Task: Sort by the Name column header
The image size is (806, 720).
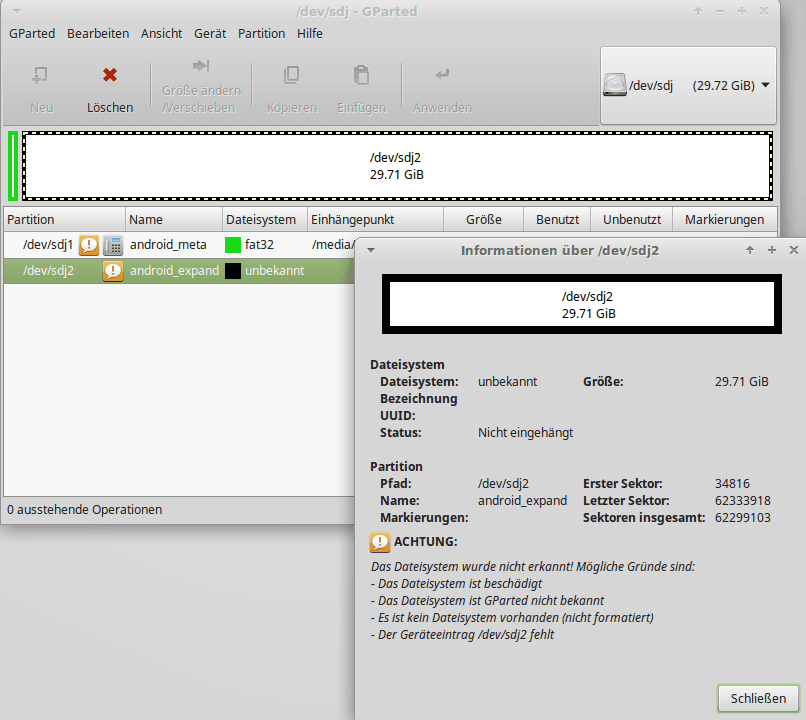Action: pos(174,219)
